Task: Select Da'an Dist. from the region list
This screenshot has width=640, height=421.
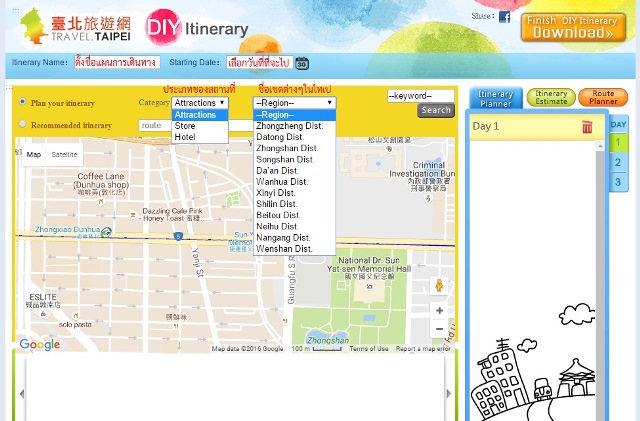Action: pos(294,171)
